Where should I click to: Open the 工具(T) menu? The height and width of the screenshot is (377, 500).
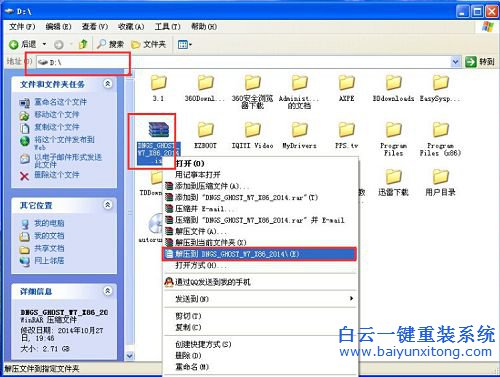click(167, 26)
